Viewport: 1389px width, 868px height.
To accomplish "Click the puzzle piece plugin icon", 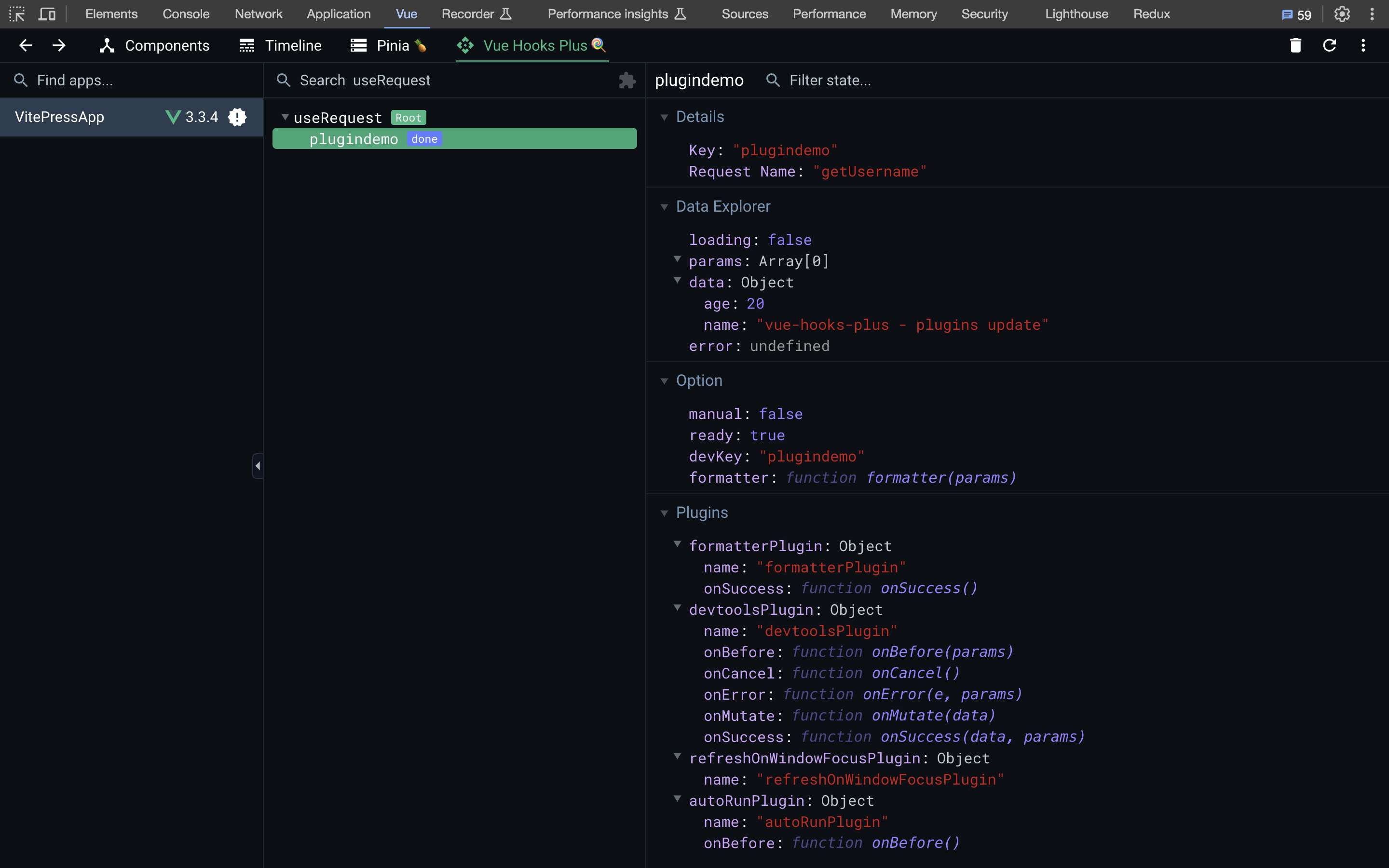I will pyautogui.click(x=627, y=81).
